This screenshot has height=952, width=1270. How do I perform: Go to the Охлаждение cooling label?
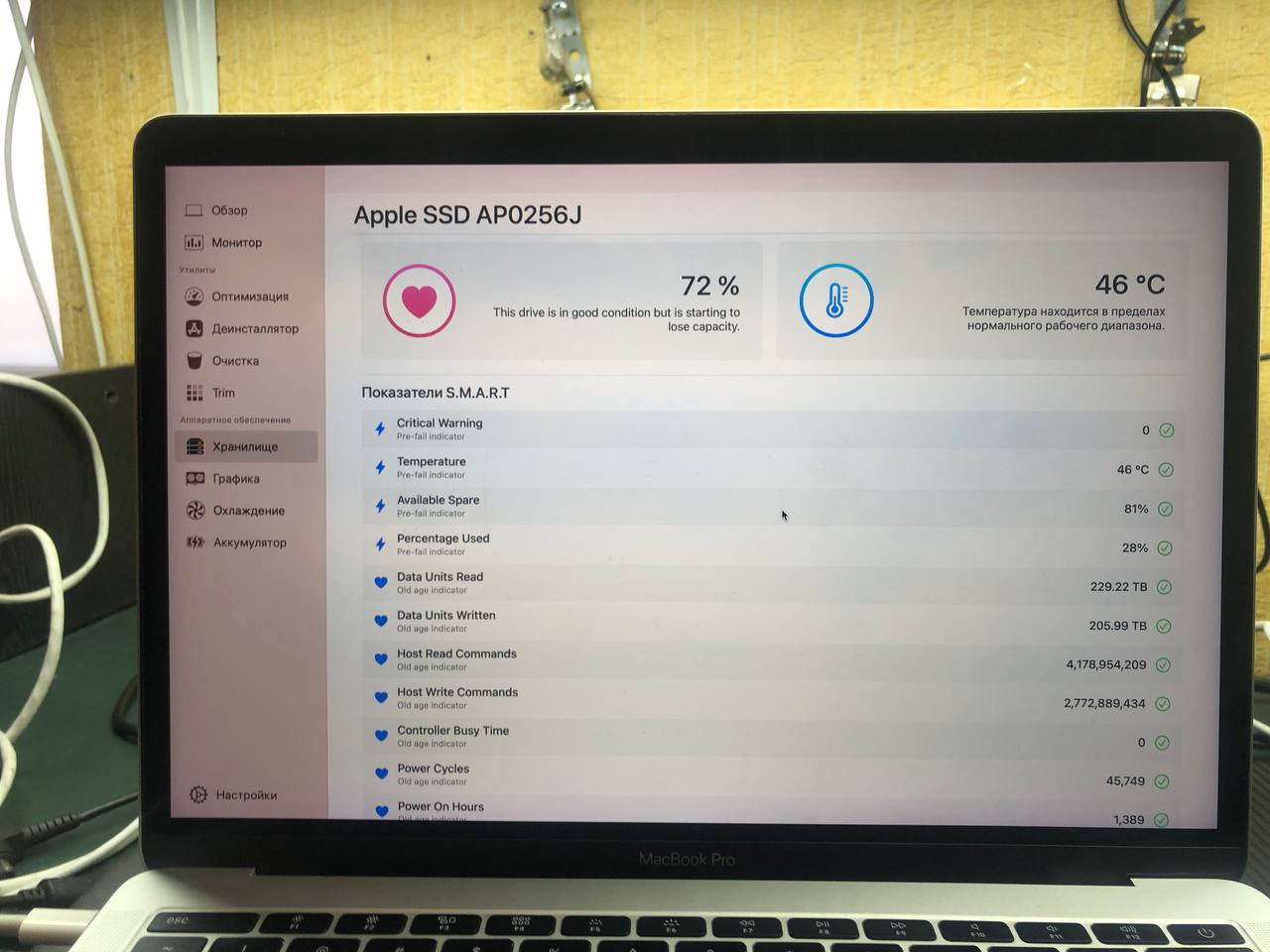click(249, 511)
